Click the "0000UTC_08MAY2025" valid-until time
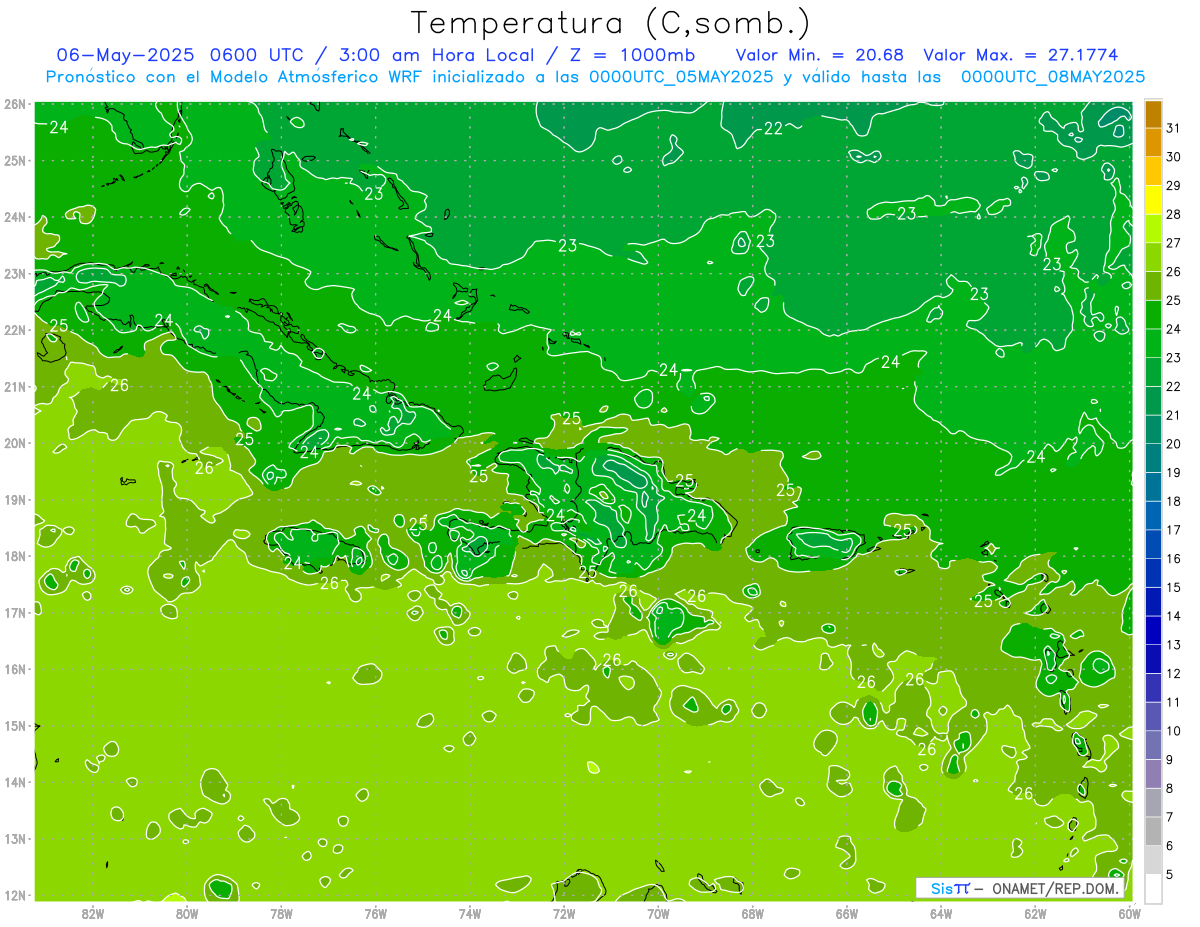 [x=1052, y=77]
